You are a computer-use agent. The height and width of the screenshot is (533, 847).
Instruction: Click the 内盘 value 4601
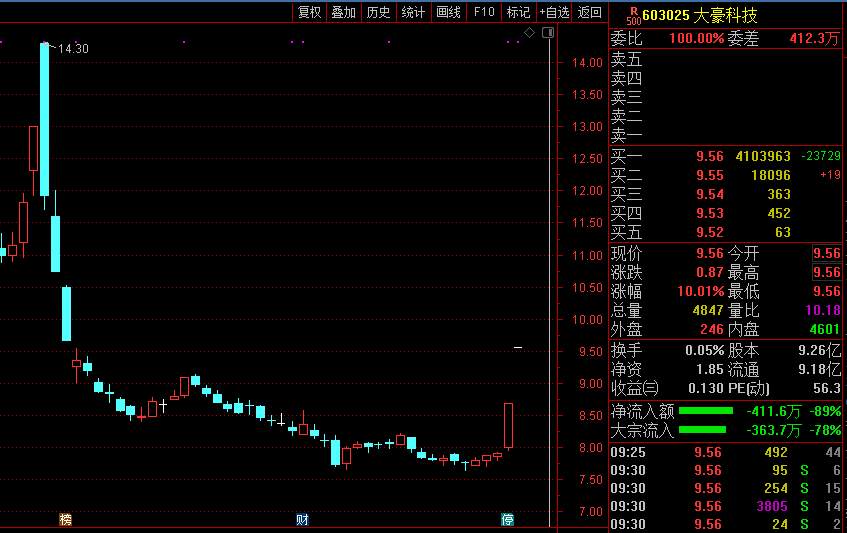click(x=825, y=329)
